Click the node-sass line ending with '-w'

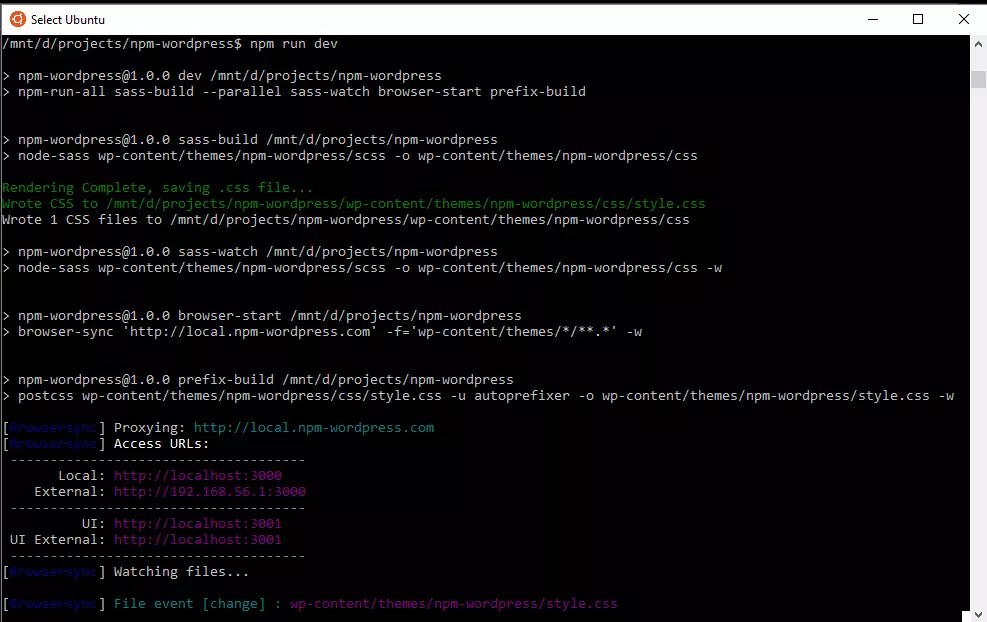click(362, 268)
